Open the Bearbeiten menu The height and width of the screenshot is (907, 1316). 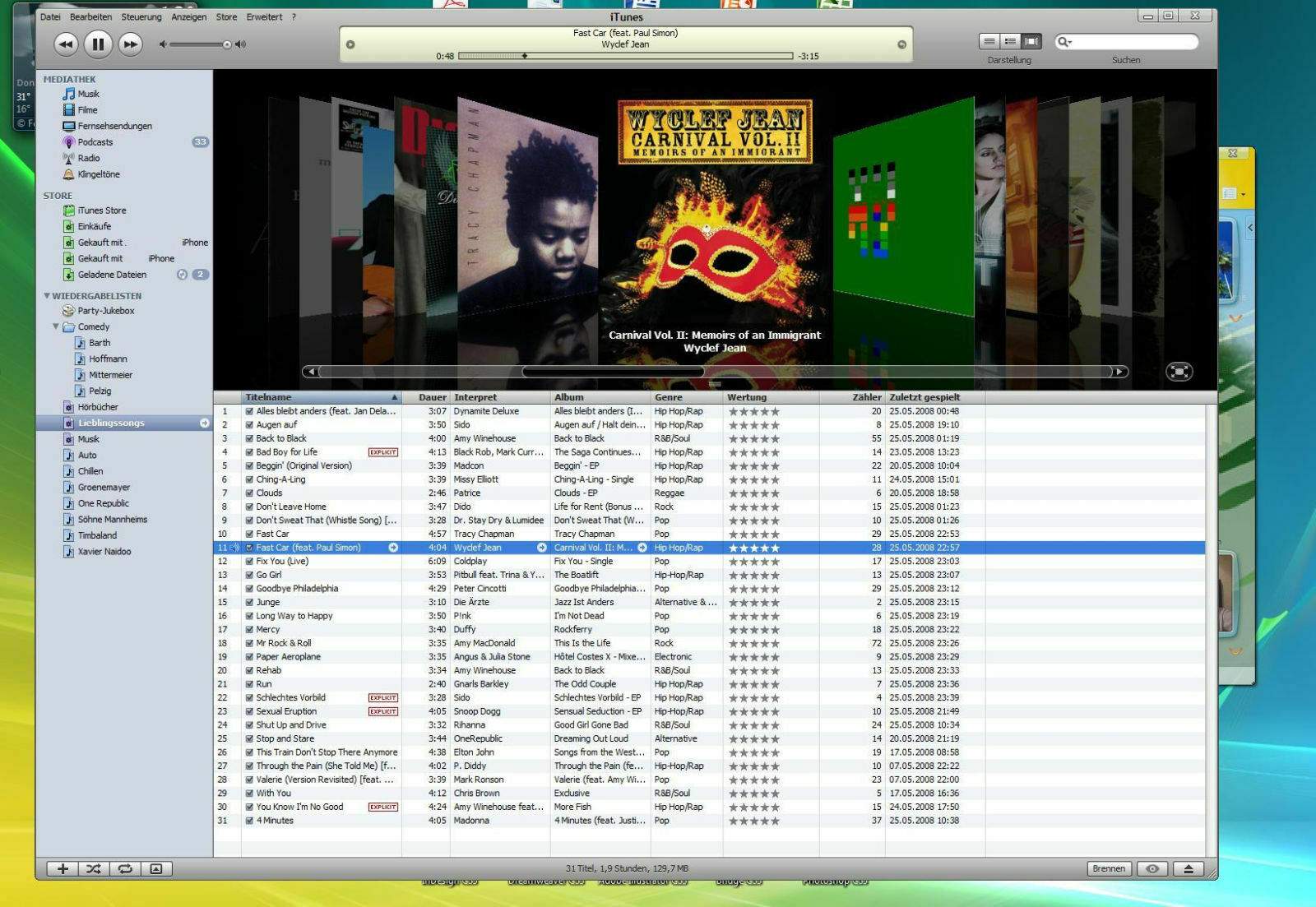pos(90,16)
